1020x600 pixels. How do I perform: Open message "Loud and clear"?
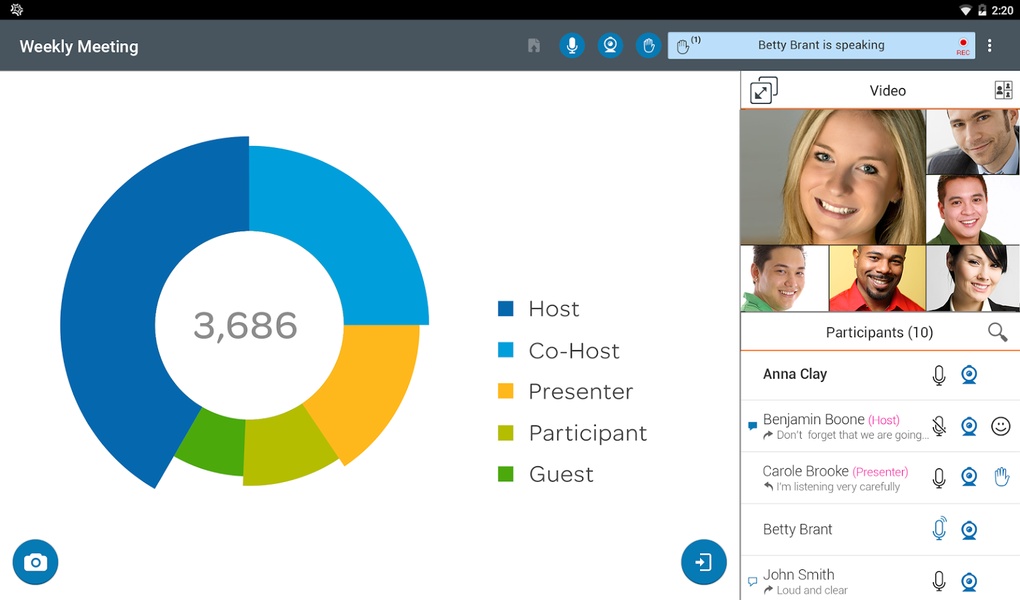[812, 590]
